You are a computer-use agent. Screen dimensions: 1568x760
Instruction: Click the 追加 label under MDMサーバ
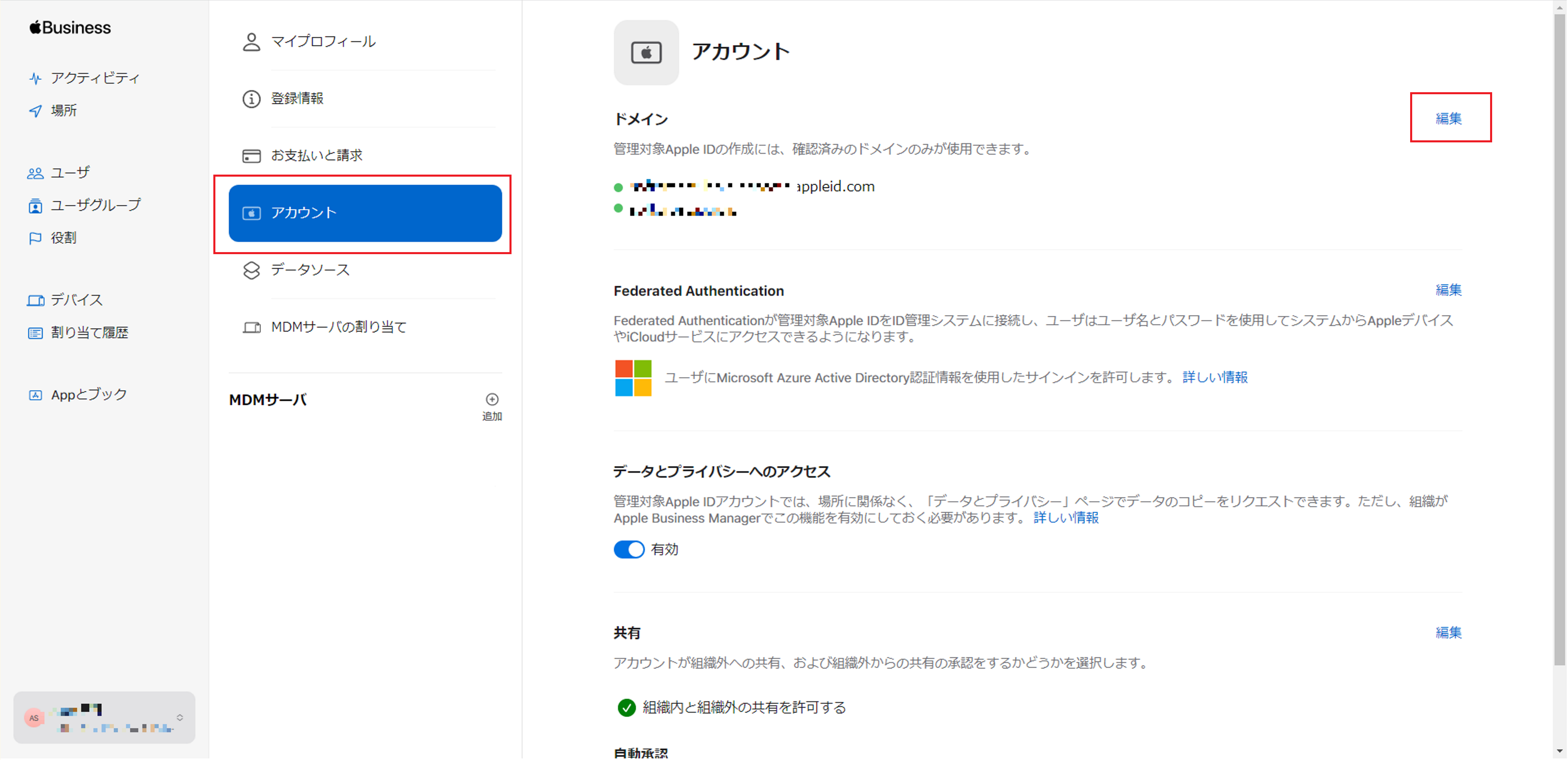pos(492,417)
